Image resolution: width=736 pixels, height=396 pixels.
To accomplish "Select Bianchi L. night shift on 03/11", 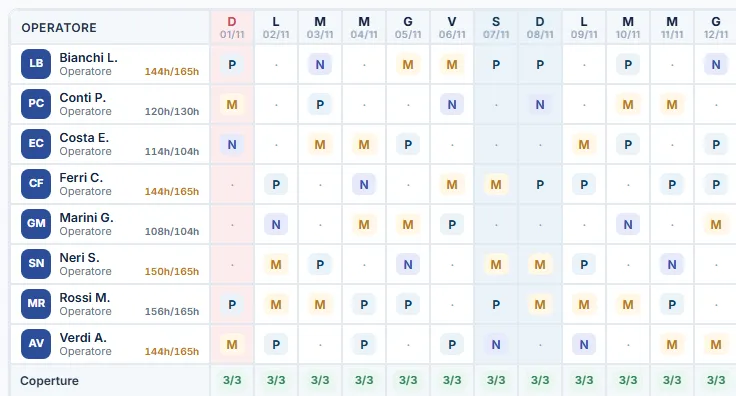I will pos(320,65).
